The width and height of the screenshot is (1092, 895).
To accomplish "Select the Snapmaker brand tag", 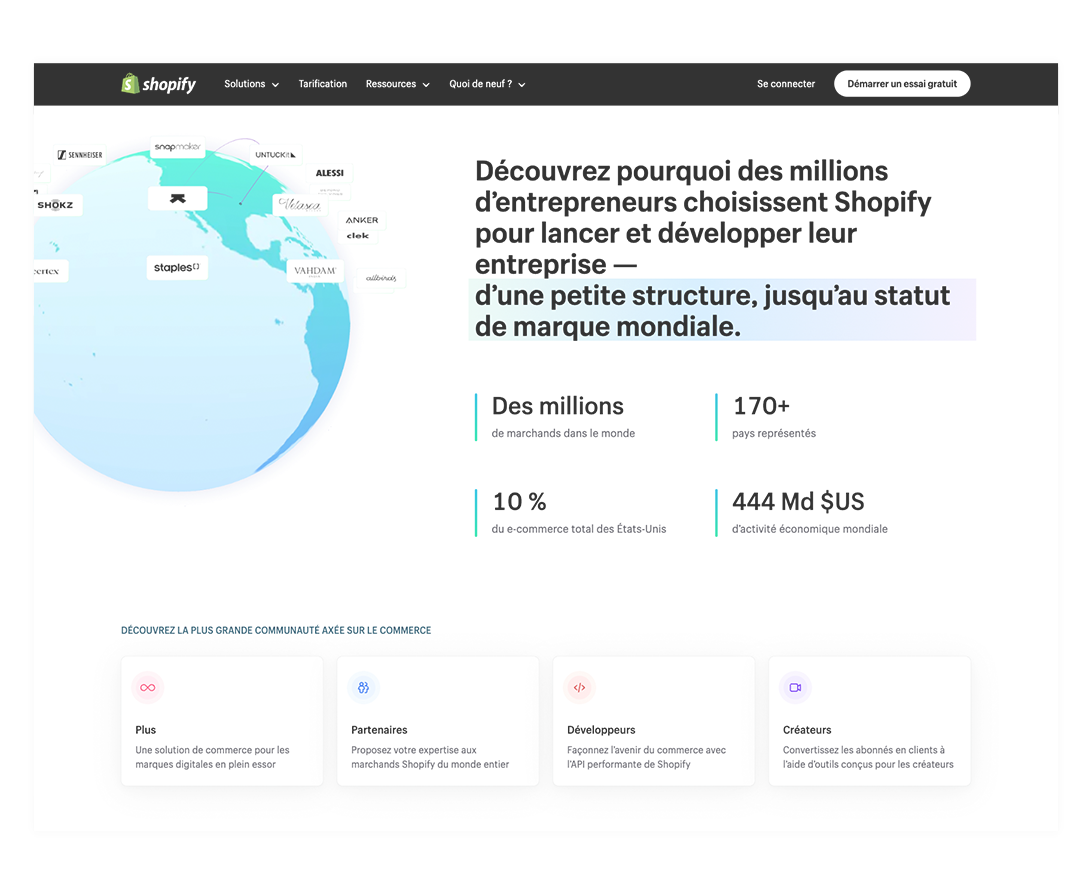I will click(178, 147).
